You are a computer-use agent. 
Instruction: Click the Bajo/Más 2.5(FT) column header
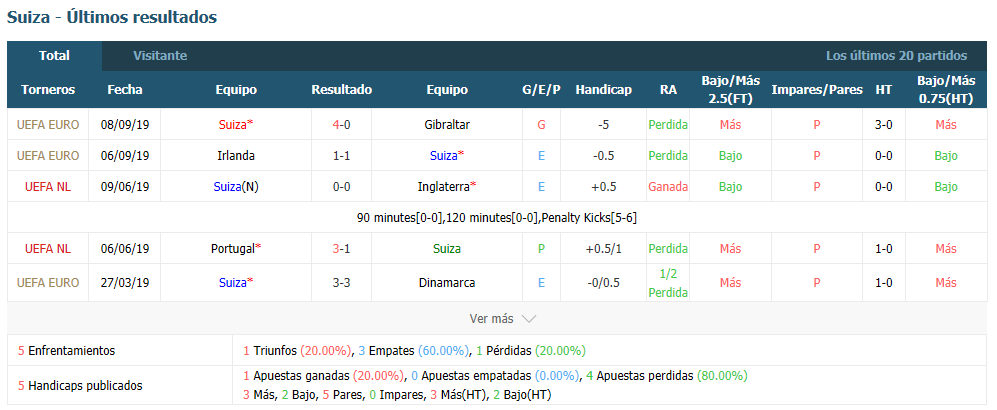[731, 90]
